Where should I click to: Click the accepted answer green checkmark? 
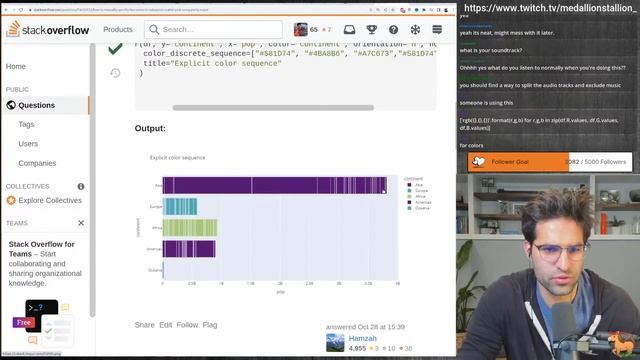click(116, 49)
